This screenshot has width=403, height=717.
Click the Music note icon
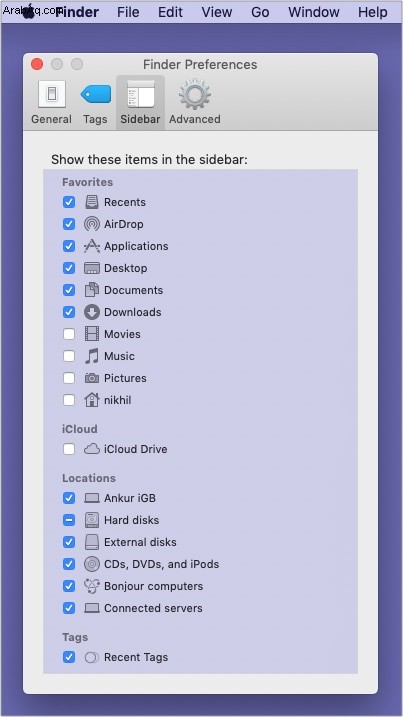point(92,356)
